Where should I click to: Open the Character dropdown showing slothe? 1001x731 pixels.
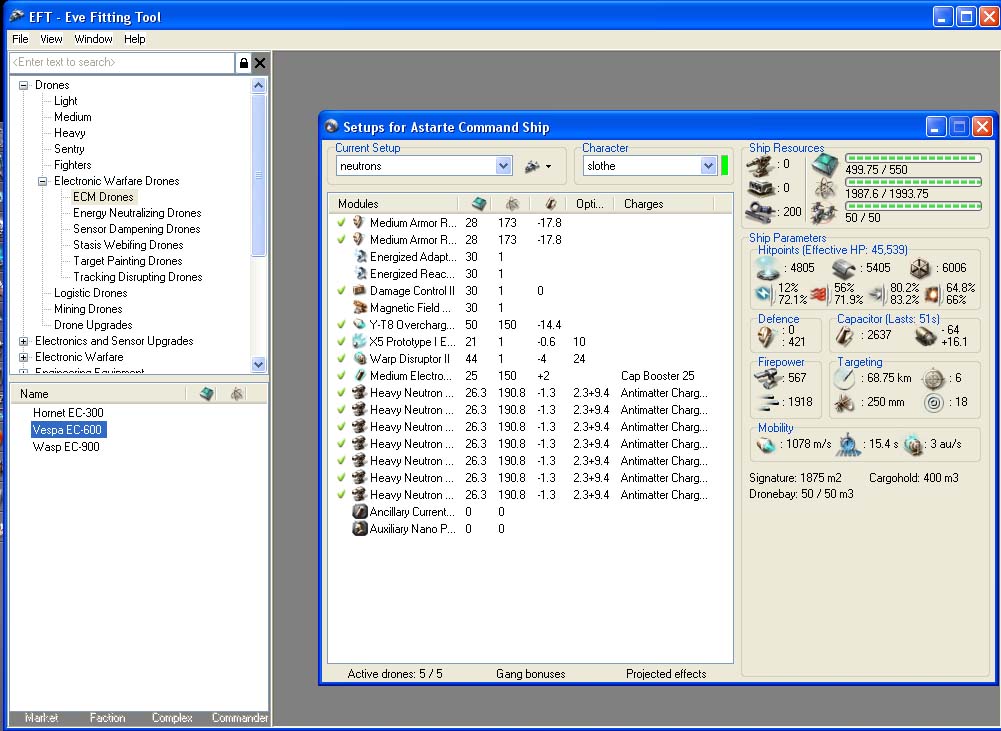tap(708, 166)
